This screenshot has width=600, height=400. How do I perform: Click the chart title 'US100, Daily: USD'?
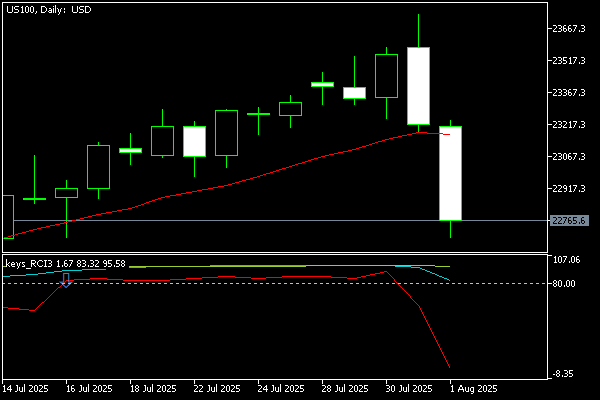point(49,10)
